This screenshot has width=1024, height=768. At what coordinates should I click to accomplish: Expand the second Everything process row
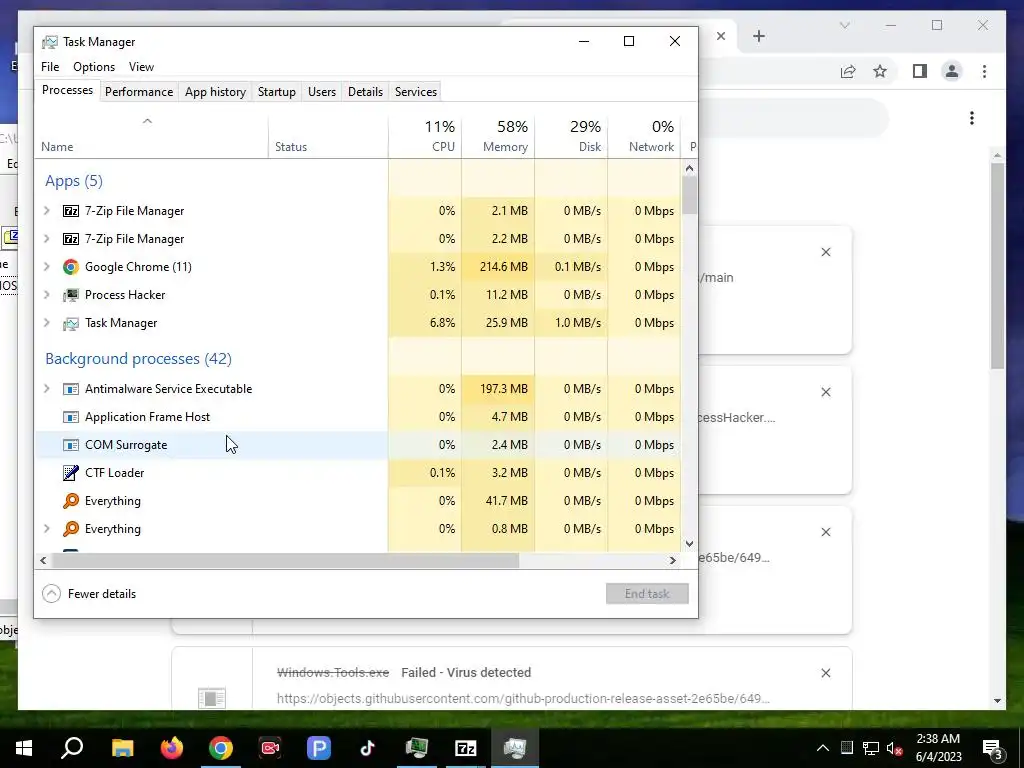(46, 529)
